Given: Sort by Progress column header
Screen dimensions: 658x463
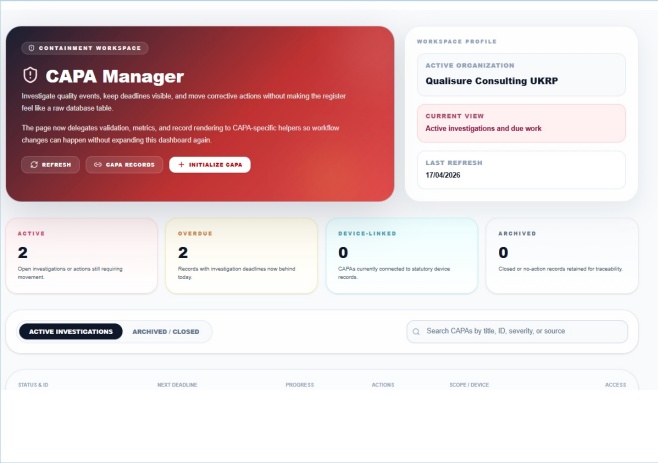Looking at the screenshot, I should 300,385.
